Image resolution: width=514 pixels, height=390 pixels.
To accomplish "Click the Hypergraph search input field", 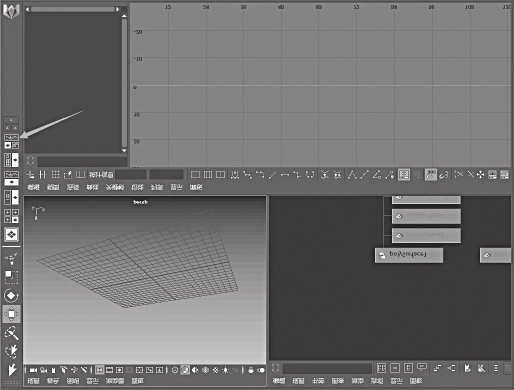I will (x=327, y=368).
